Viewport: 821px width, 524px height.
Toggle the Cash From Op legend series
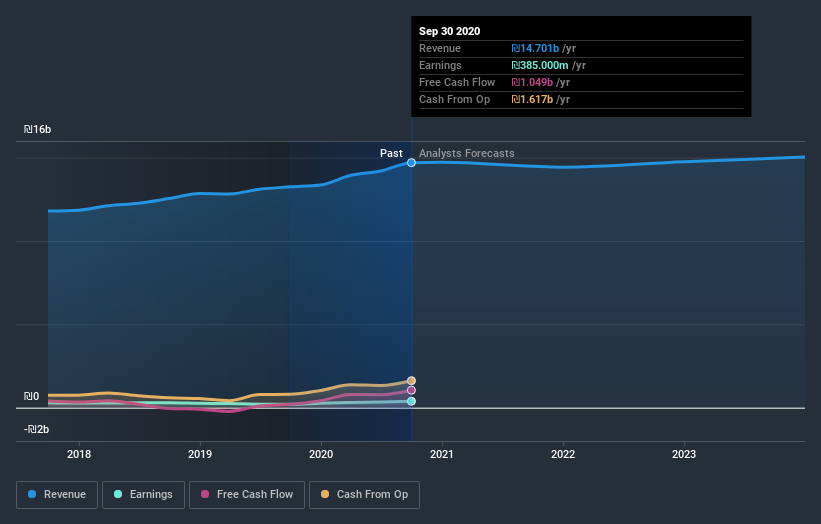(x=364, y=495)
